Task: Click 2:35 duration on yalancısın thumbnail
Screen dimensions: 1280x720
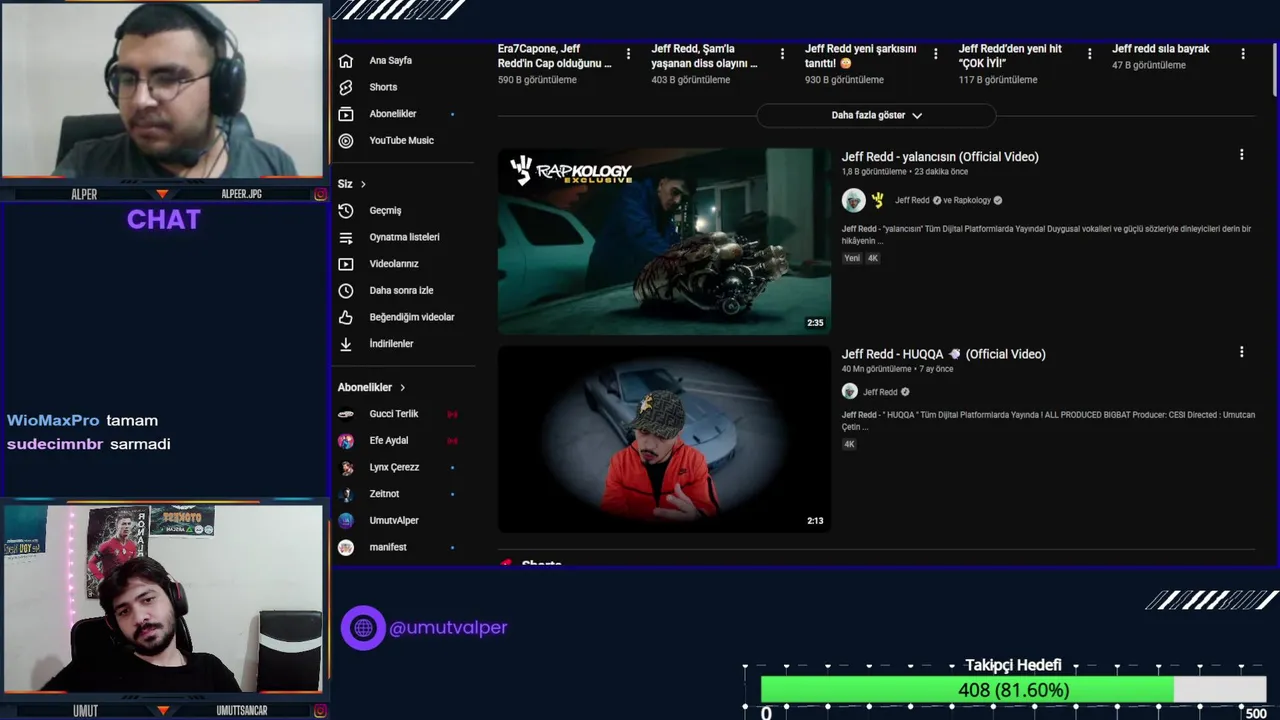Action: [815, 323]
